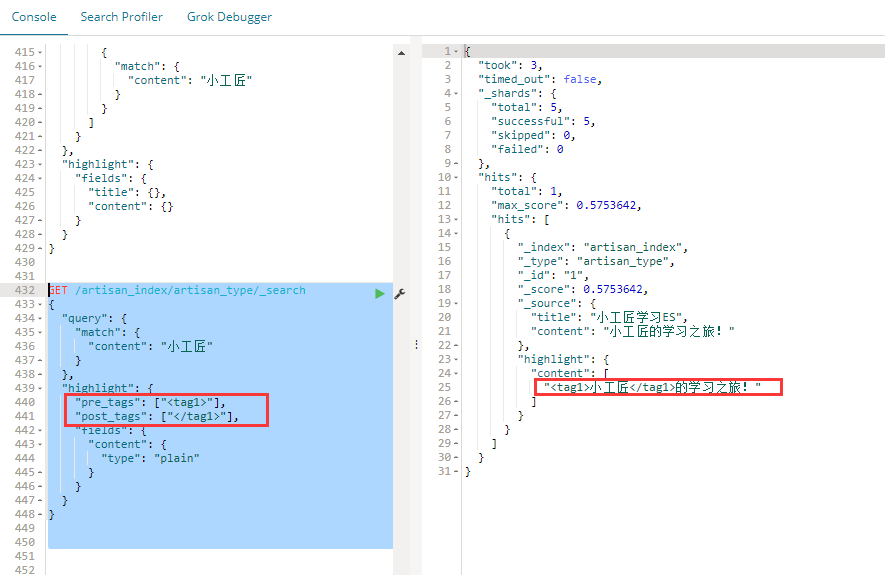Click the "post_tags": ["</tag1>"] line
Screen dimensions: 885x575
(156, 416)
